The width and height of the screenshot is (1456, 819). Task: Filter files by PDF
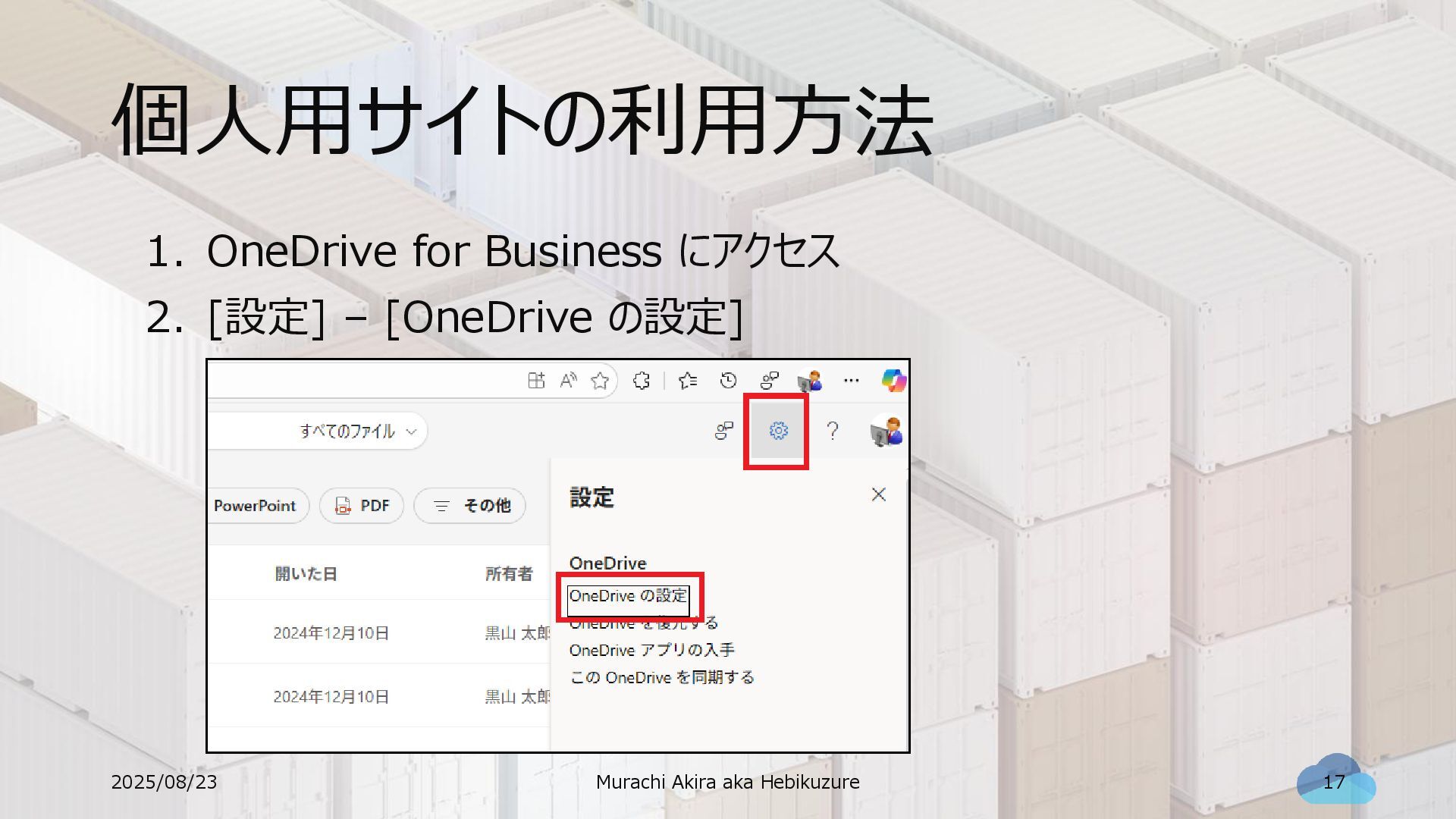tap(362, 506)
